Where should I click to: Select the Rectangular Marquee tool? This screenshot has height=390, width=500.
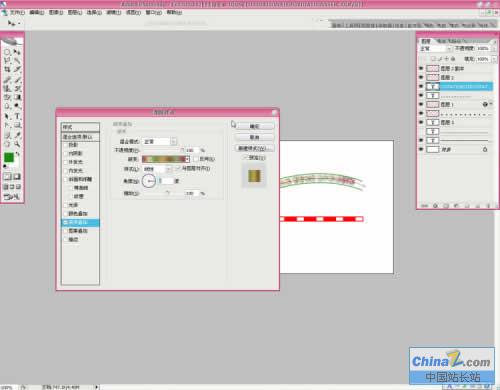pyautogui.click(x=7, y=52)
